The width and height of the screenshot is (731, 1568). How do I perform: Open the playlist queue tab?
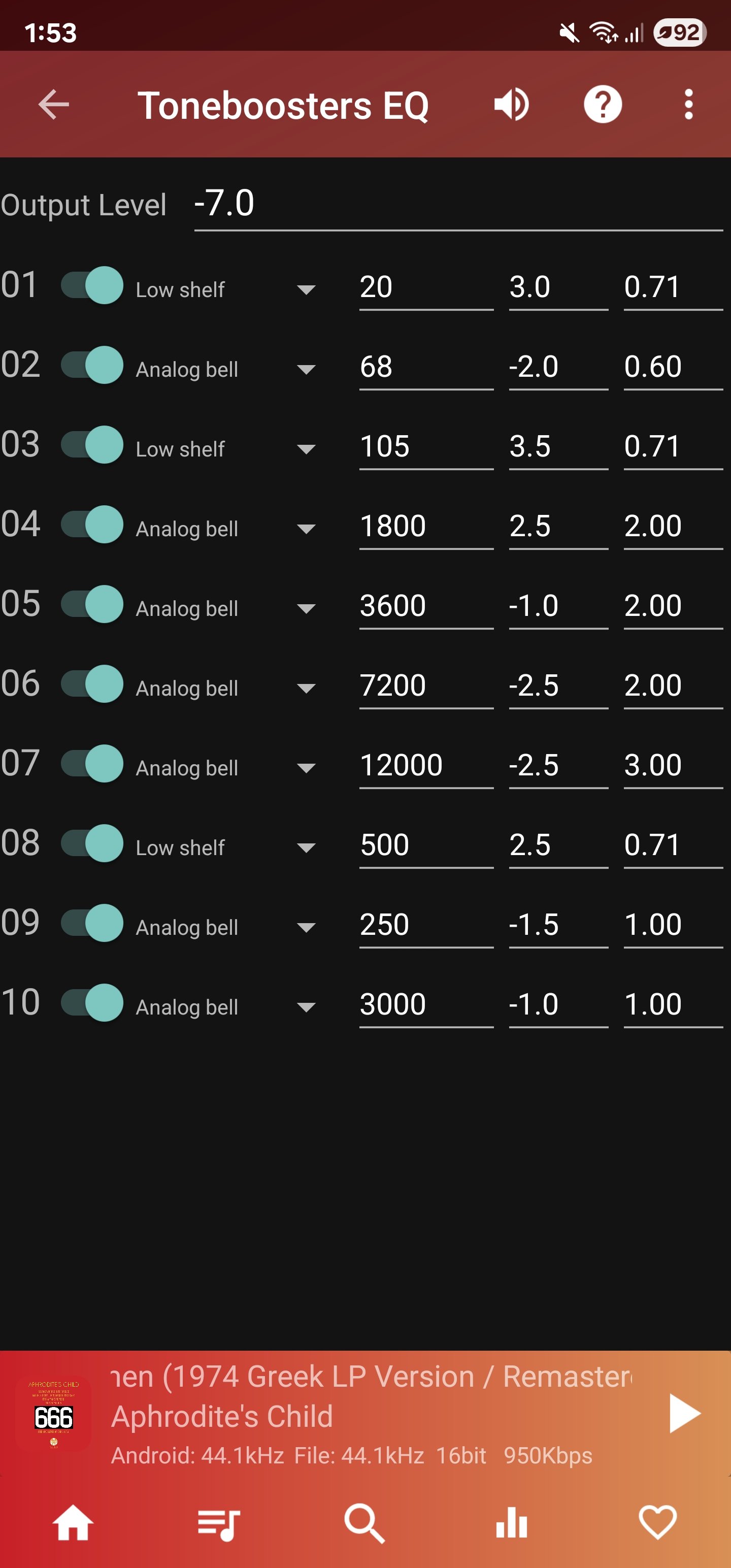pos(219,1524)
